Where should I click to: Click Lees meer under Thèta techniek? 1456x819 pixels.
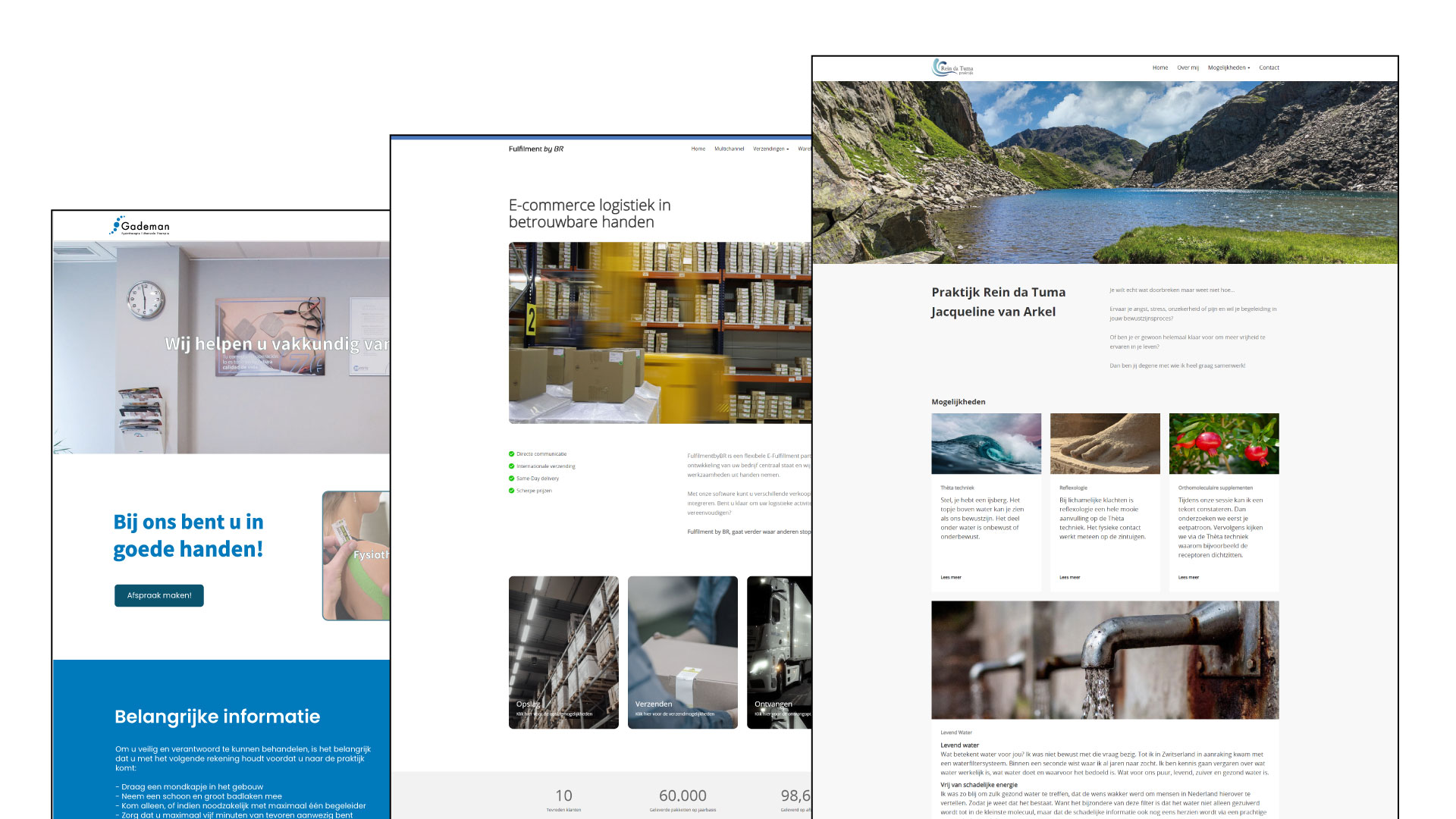951,577
